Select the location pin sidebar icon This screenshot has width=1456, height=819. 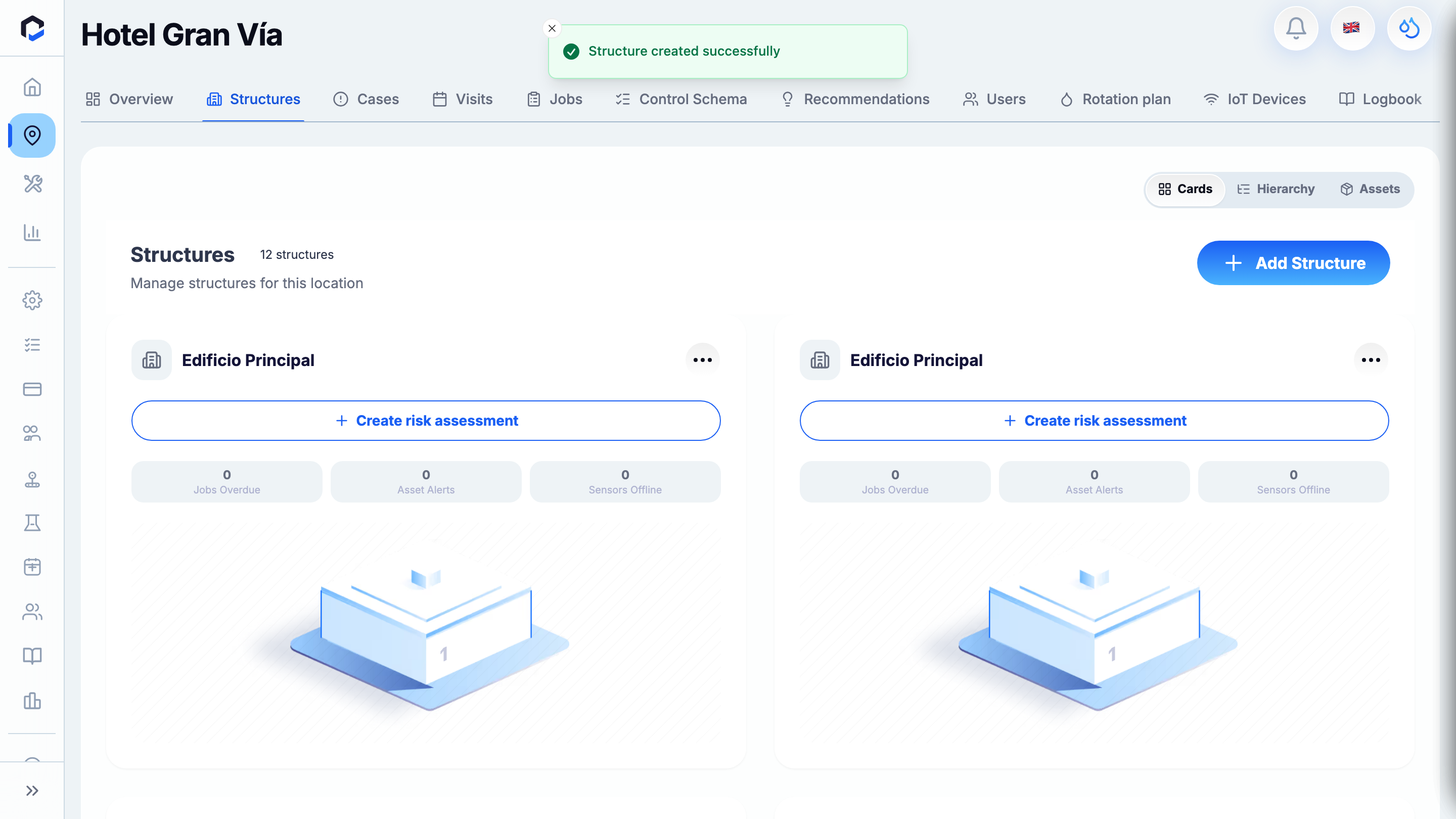pos(32,135)
